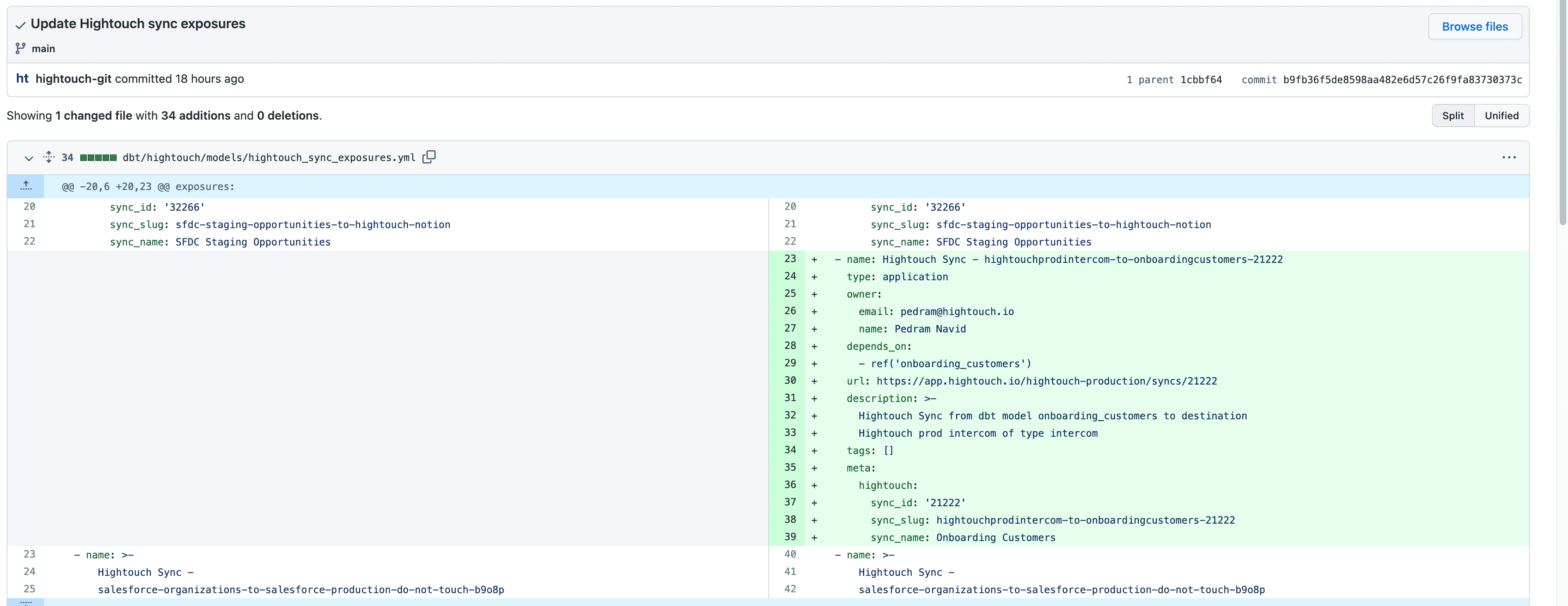Collapse the hightouch_sync_exposures.yml file section
The image size is (1568, 606).
coord(29,159)
